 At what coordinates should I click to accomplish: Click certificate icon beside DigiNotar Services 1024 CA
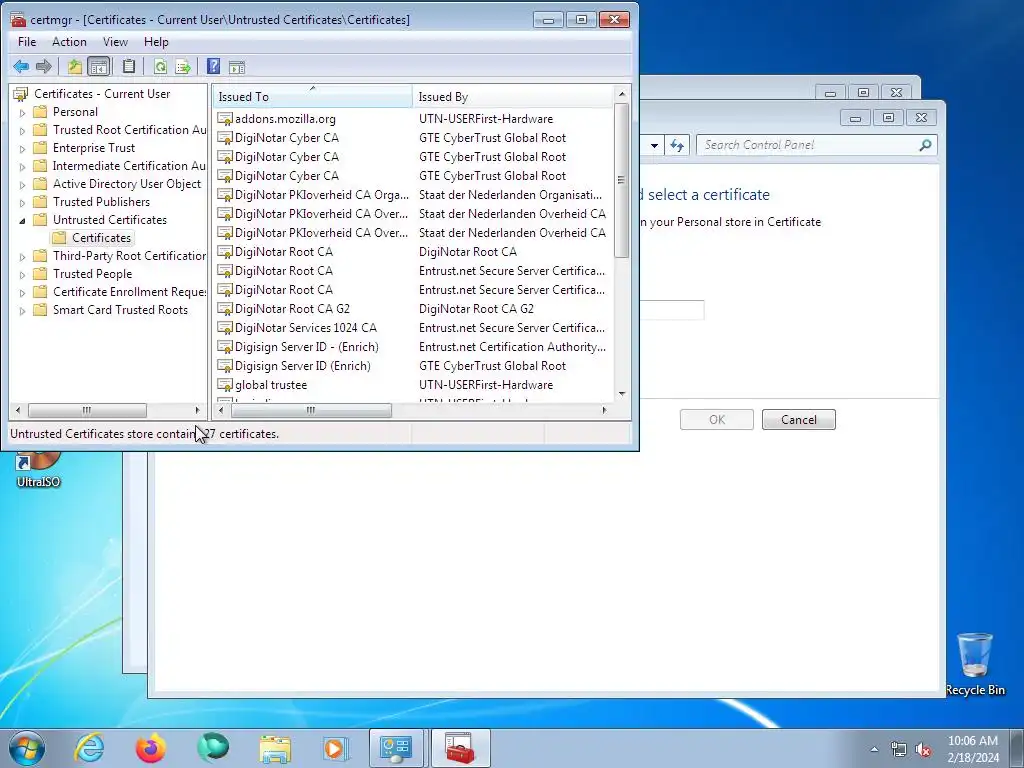(225, 328)
